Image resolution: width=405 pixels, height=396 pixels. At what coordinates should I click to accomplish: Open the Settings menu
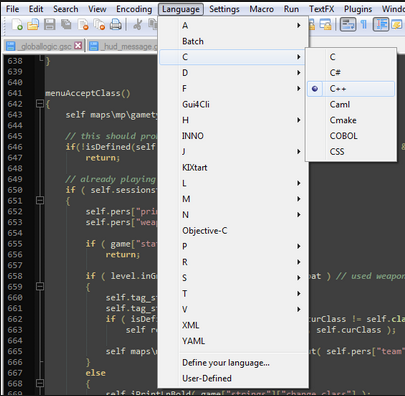coord(224,9)
